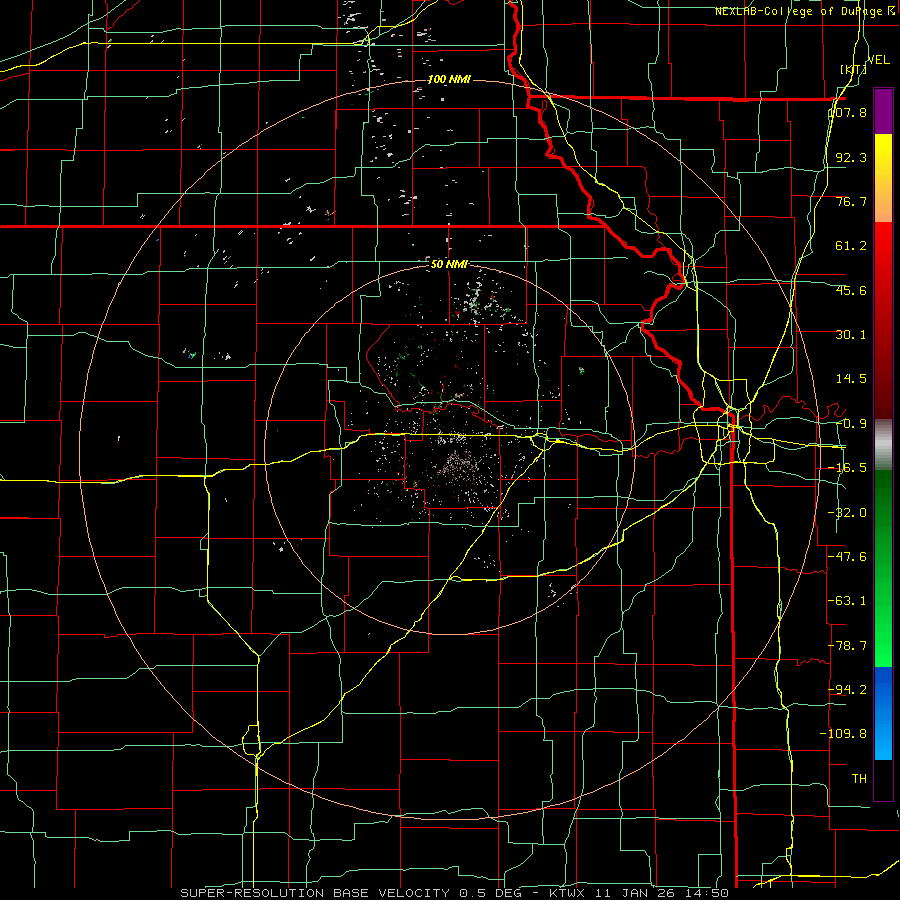Click the 50 NMI range ring label
Image resolution: width=900 pixels, height=900 pixels.
[449, 264]
